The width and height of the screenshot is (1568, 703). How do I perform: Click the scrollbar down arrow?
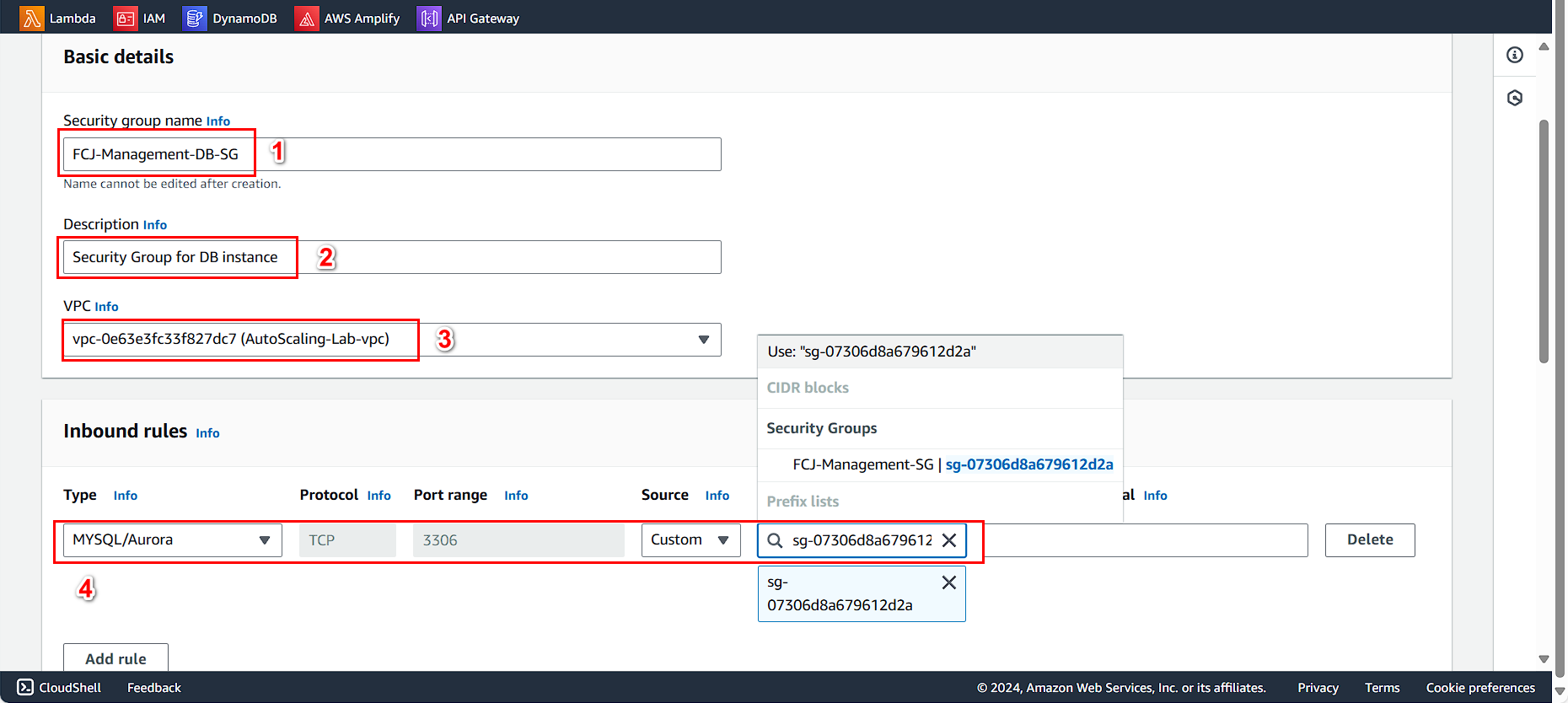(x=1544, y=659)
